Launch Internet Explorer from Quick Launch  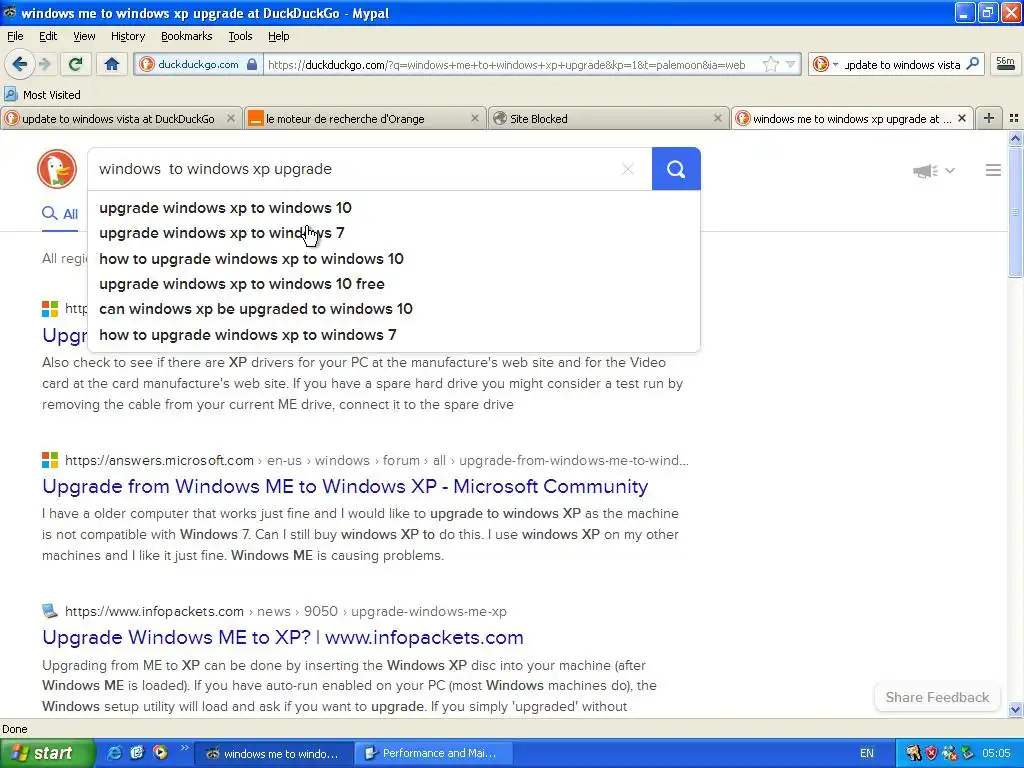pos(114,752)
